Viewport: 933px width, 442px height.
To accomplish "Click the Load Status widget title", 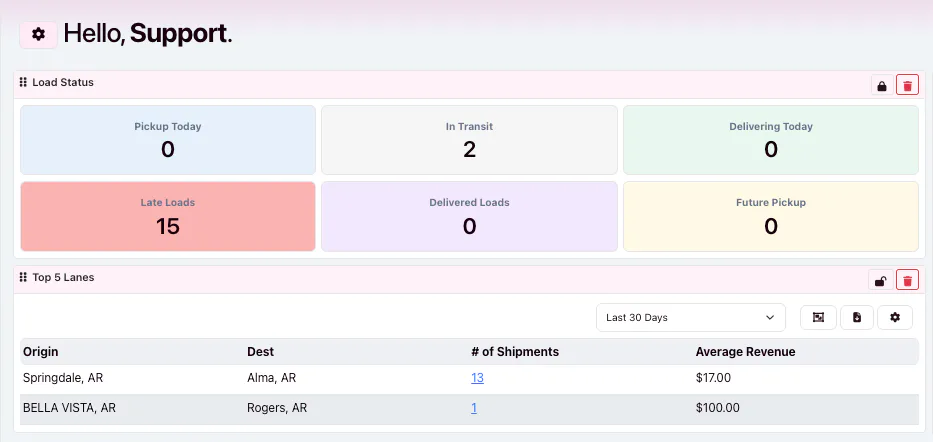I will coord(63,82).
